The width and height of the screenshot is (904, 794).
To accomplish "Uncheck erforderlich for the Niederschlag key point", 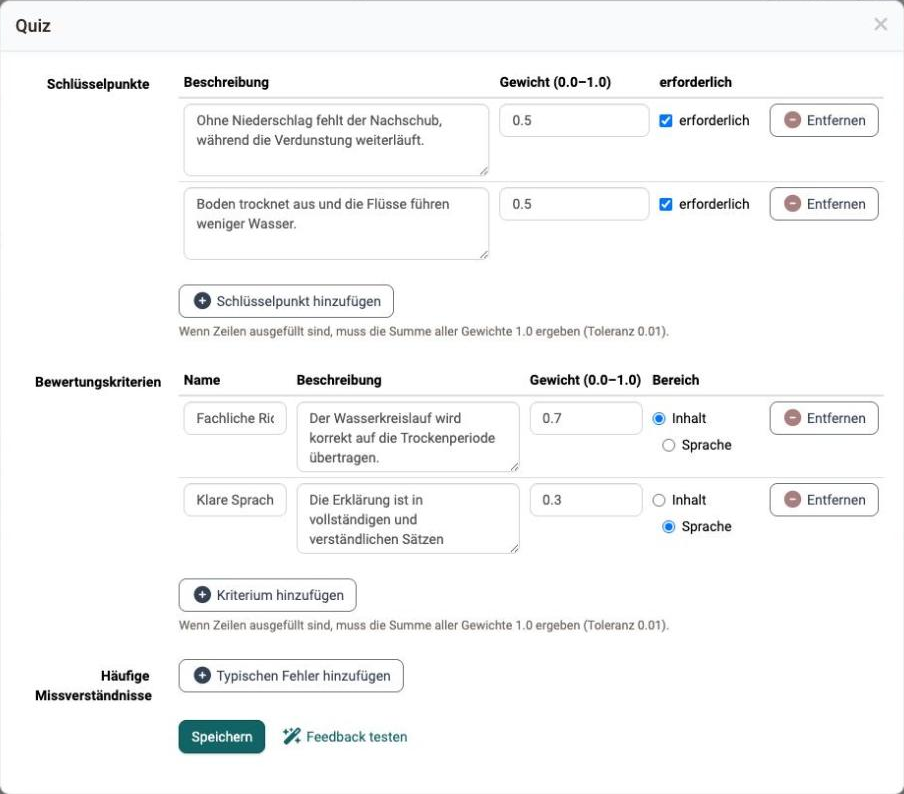I will 665,121.
